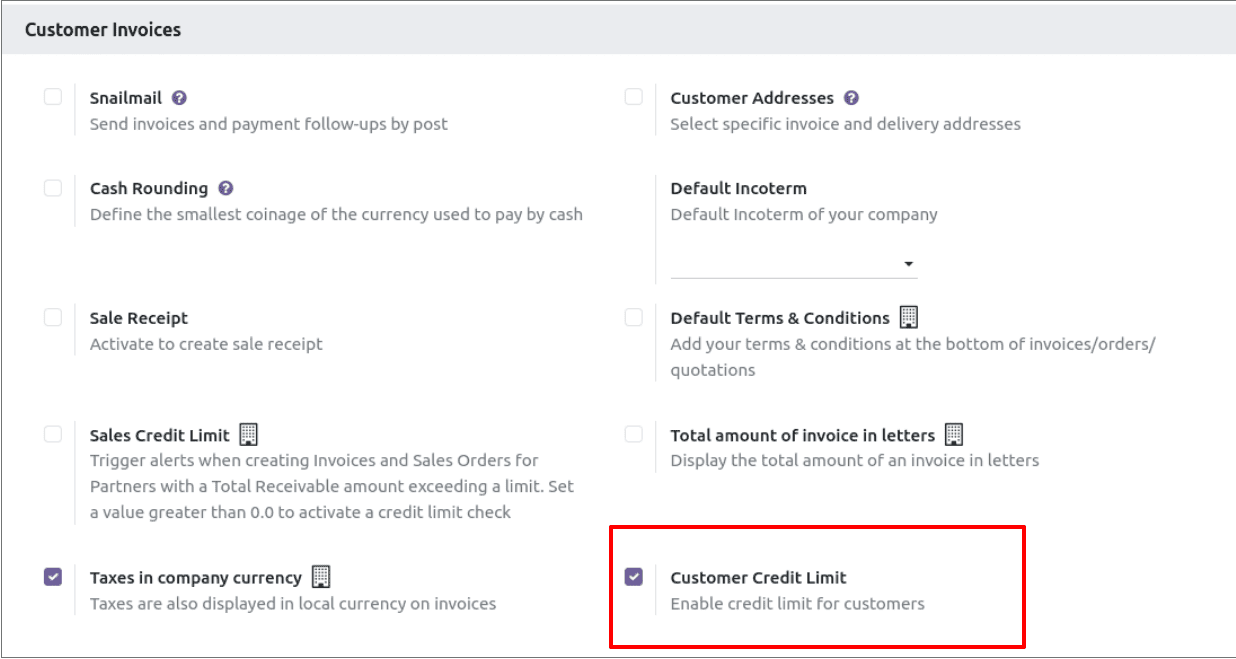
Task: Click the Customer Credit Limit label
Action: 759,577
